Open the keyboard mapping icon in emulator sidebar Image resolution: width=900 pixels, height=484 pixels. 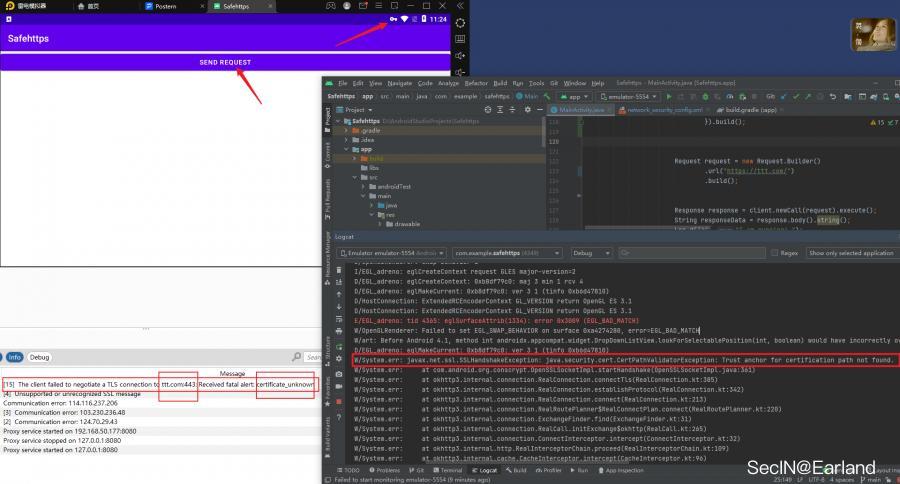pos(460,39)
